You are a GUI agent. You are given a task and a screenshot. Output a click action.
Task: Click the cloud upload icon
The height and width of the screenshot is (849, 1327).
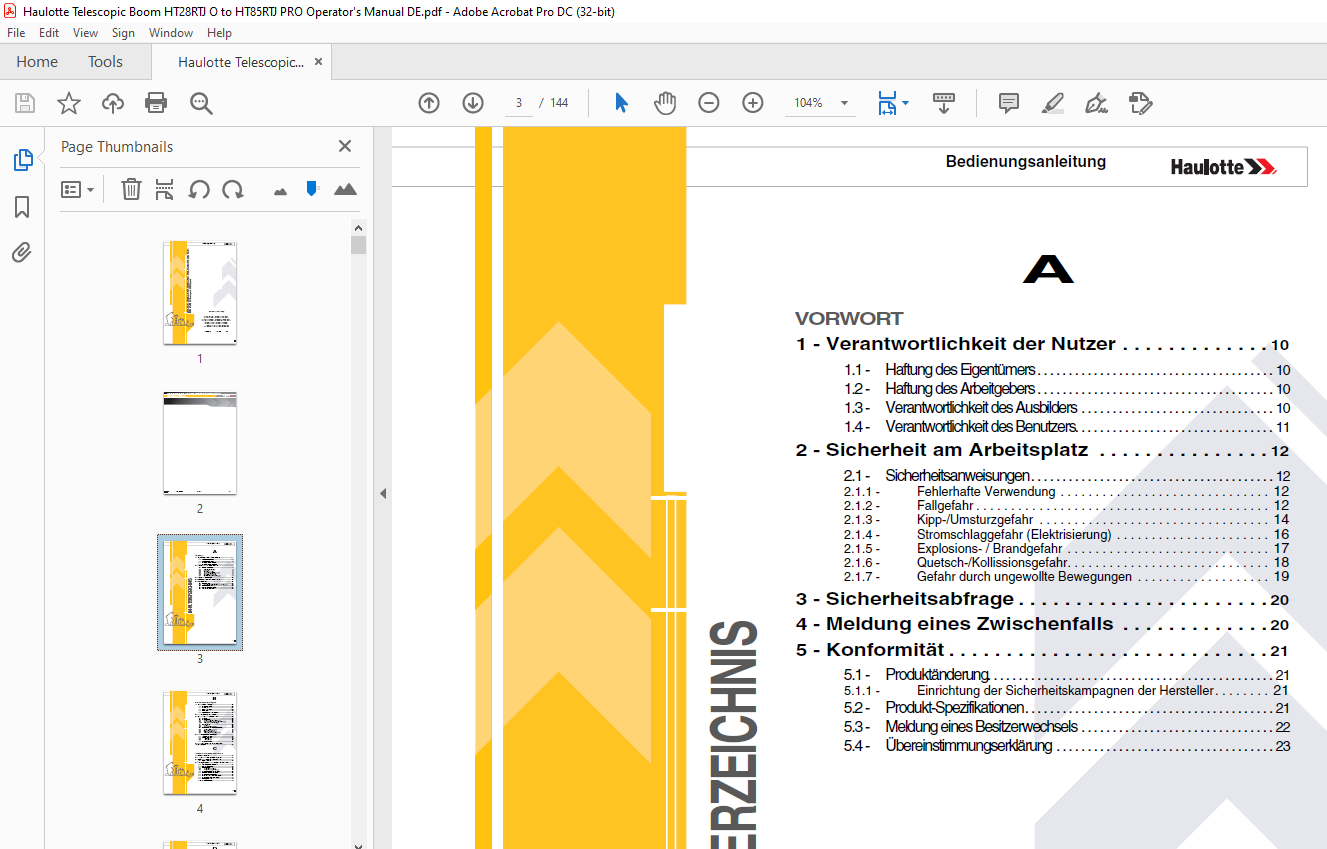pyautogui.click(x=113, y=103)
